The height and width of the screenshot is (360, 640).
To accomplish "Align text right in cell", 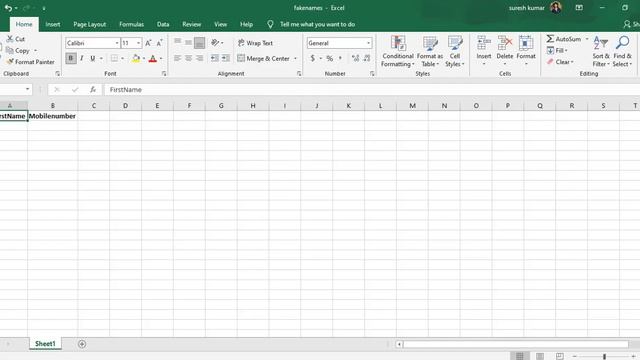I will coord(200,58).
